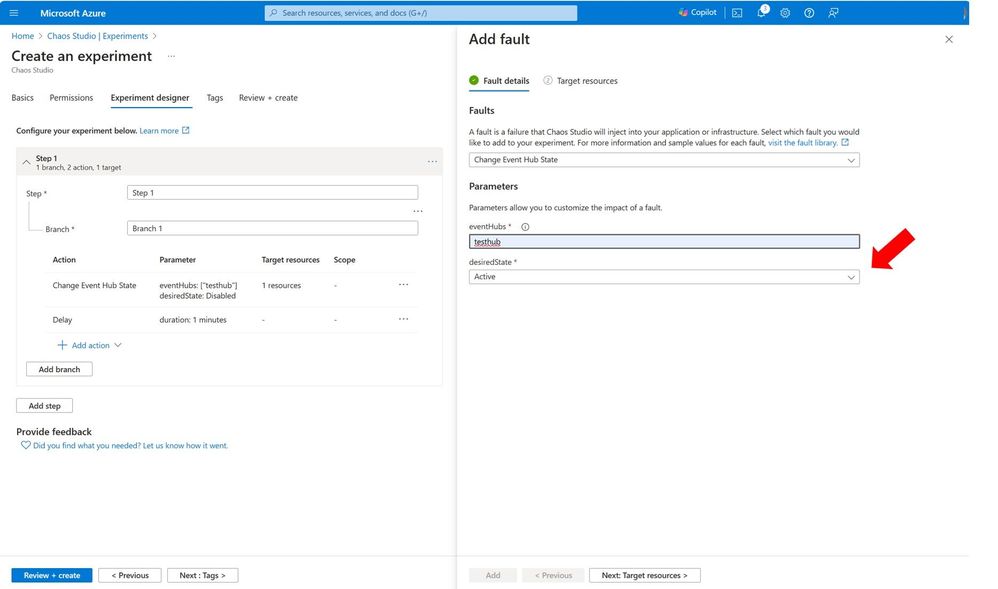Collapse the Step 1 section

pos(26,161)
